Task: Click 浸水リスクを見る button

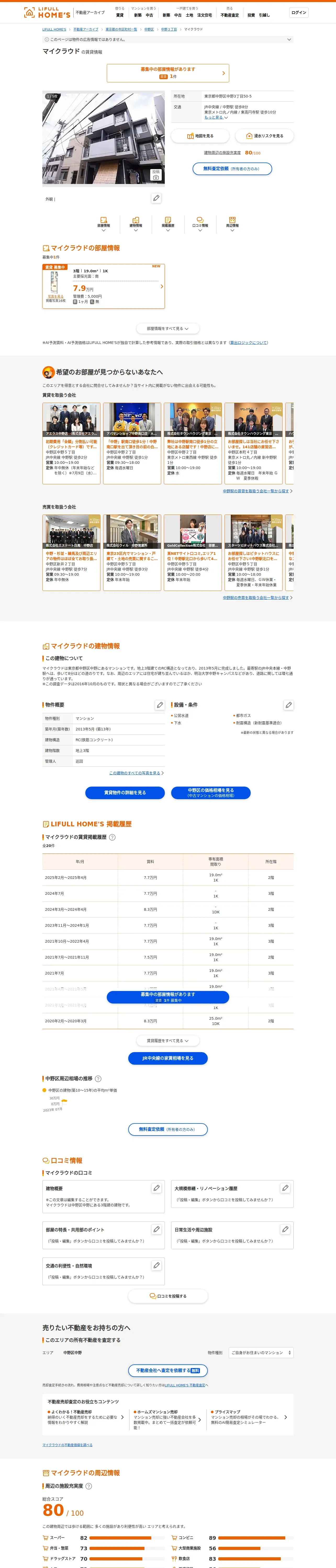Action: coord(264,136)
